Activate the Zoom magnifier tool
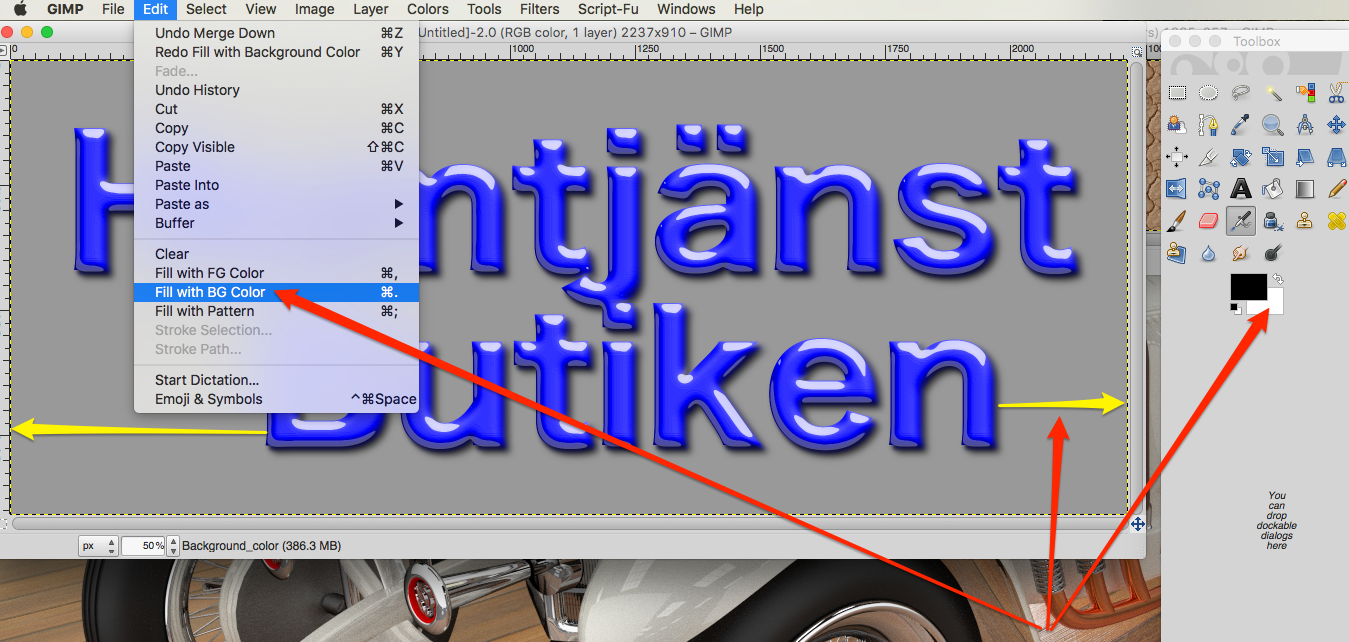Screen dimensions: 1349x642 [x=1272, y=125]
